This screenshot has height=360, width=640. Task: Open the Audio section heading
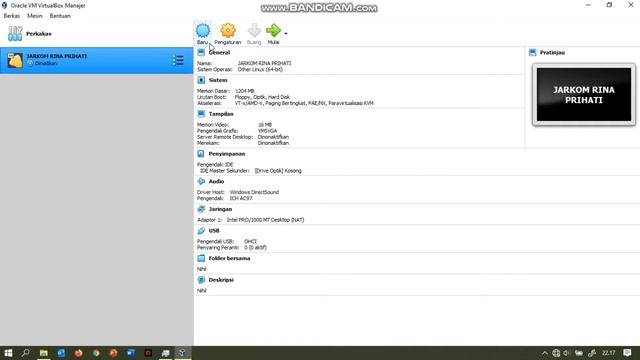(216, 181)
